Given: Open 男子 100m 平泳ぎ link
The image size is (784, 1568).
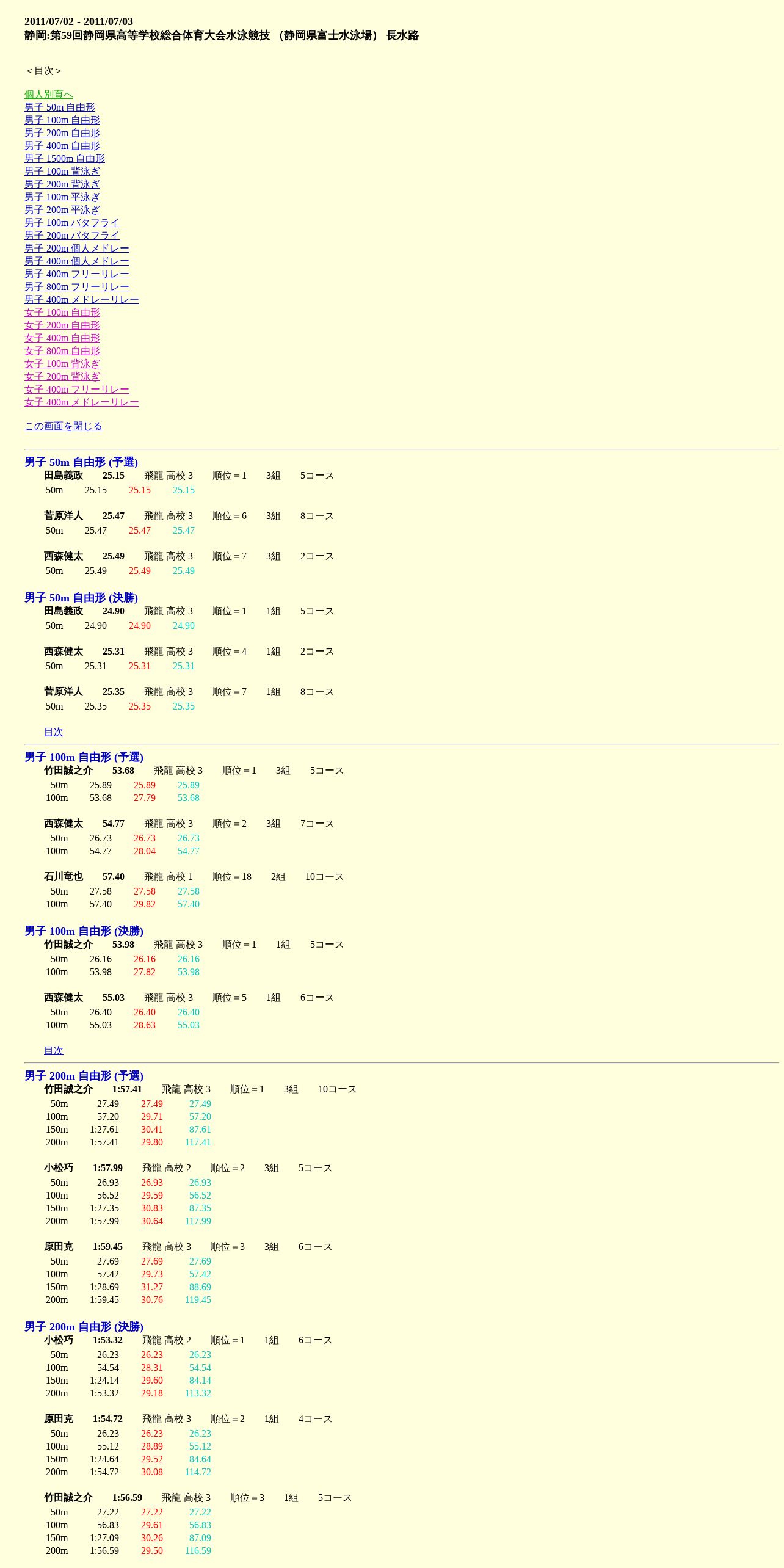Looking at the screenshot, I should click(62, 197).
